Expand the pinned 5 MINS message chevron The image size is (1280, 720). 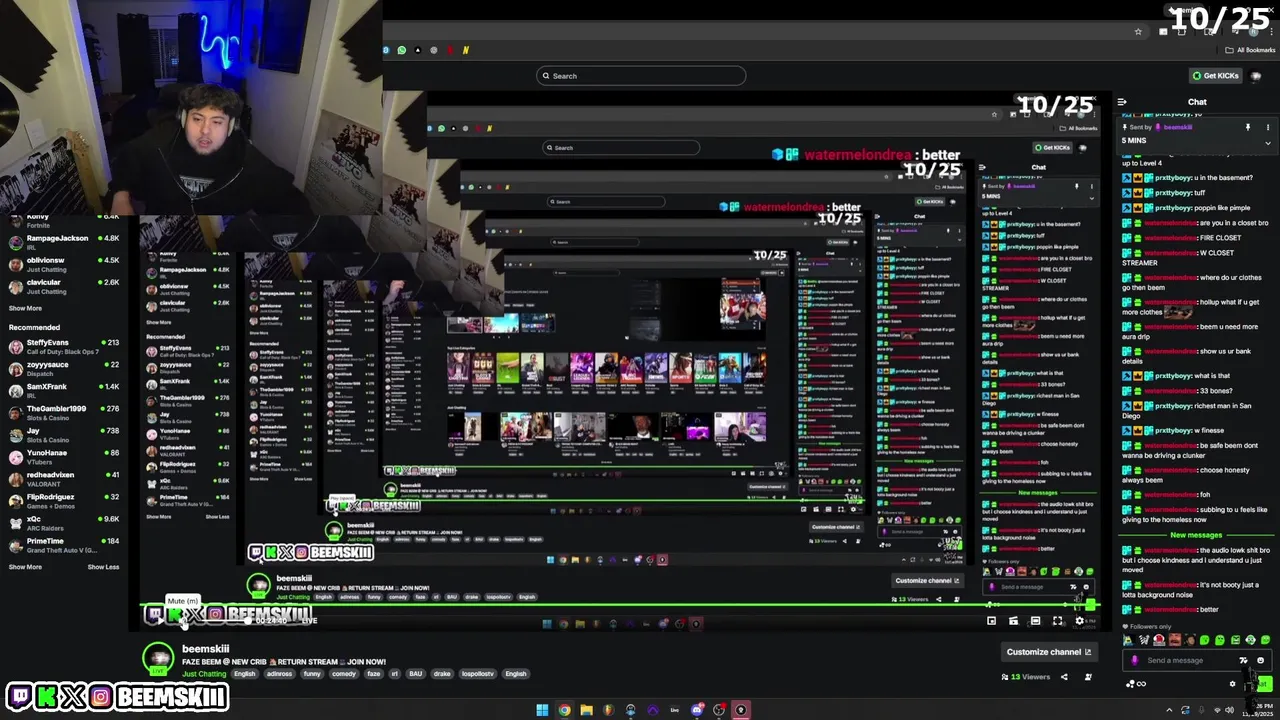pos(1268,143)
